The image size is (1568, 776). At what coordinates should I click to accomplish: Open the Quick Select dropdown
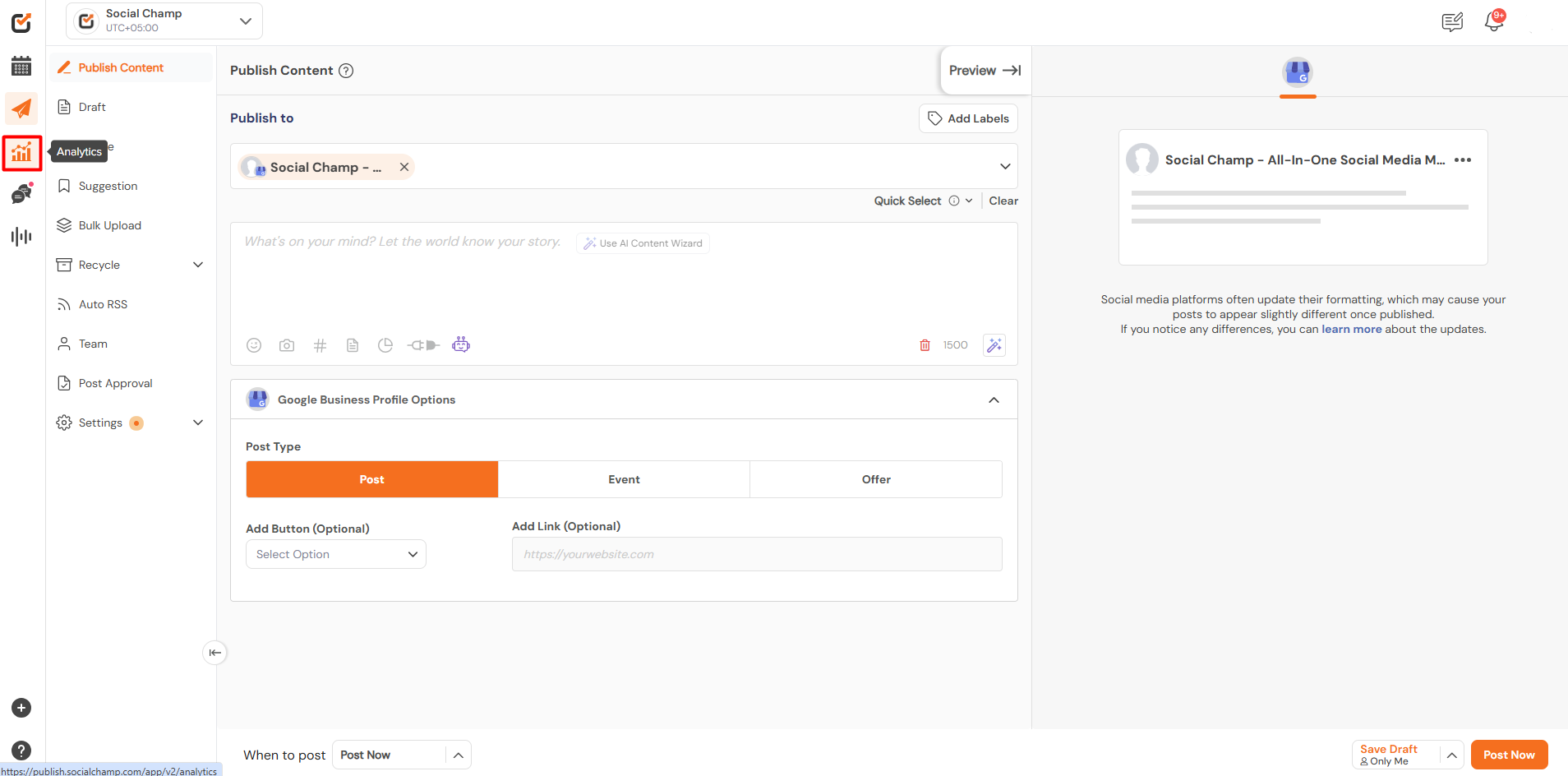click(969, 201)
